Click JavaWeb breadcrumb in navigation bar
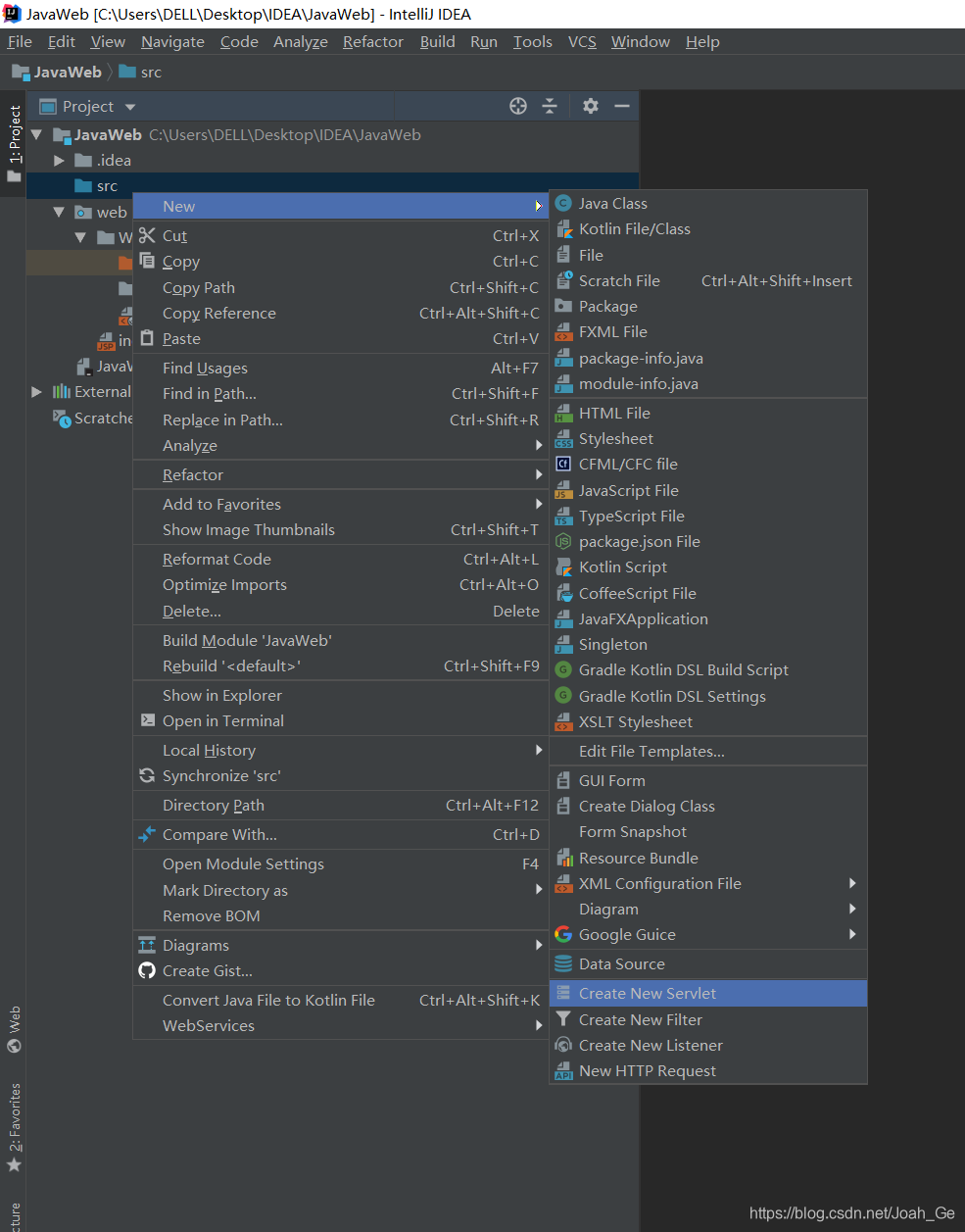965x1232 pixels. tap(57, 73)
